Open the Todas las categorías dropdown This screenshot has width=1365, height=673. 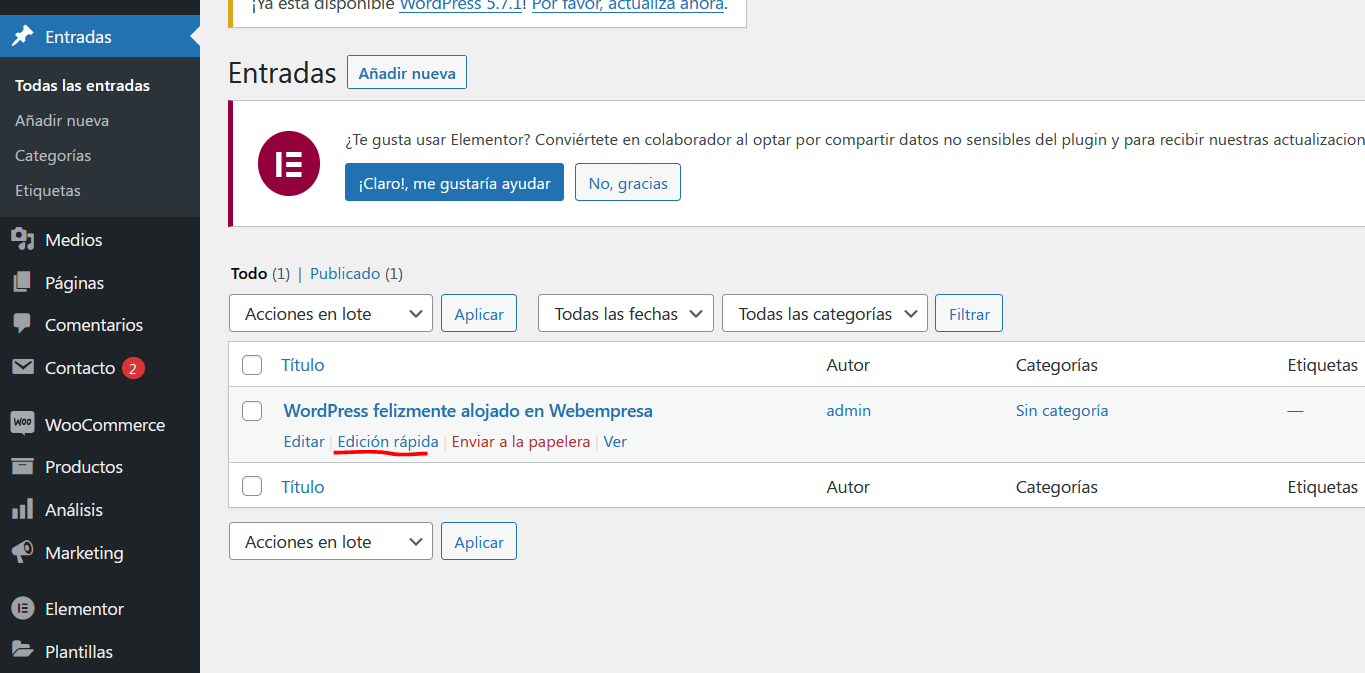point(825,313)
